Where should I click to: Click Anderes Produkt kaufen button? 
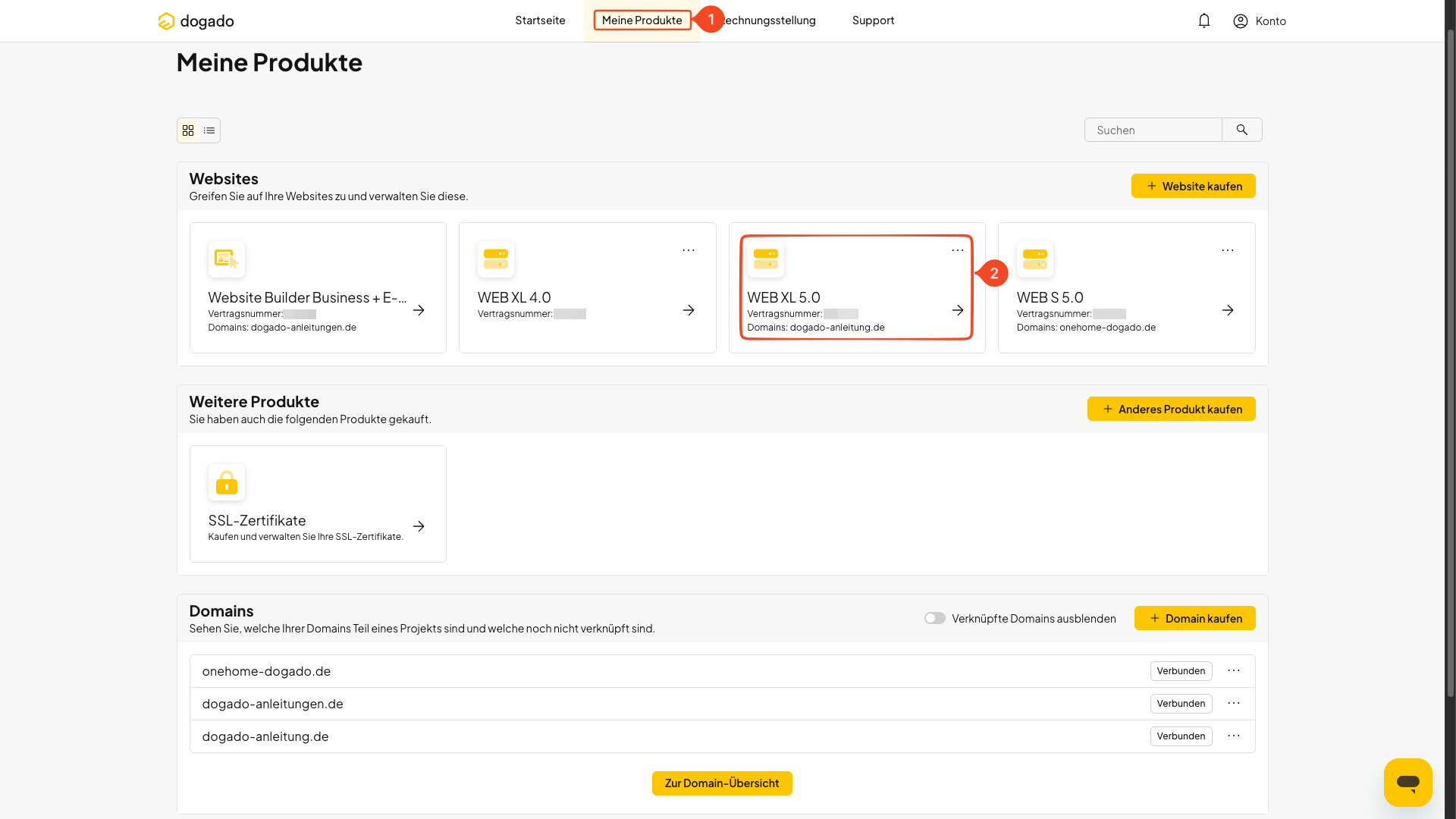pyautogui.click(x=1172, y=409)
